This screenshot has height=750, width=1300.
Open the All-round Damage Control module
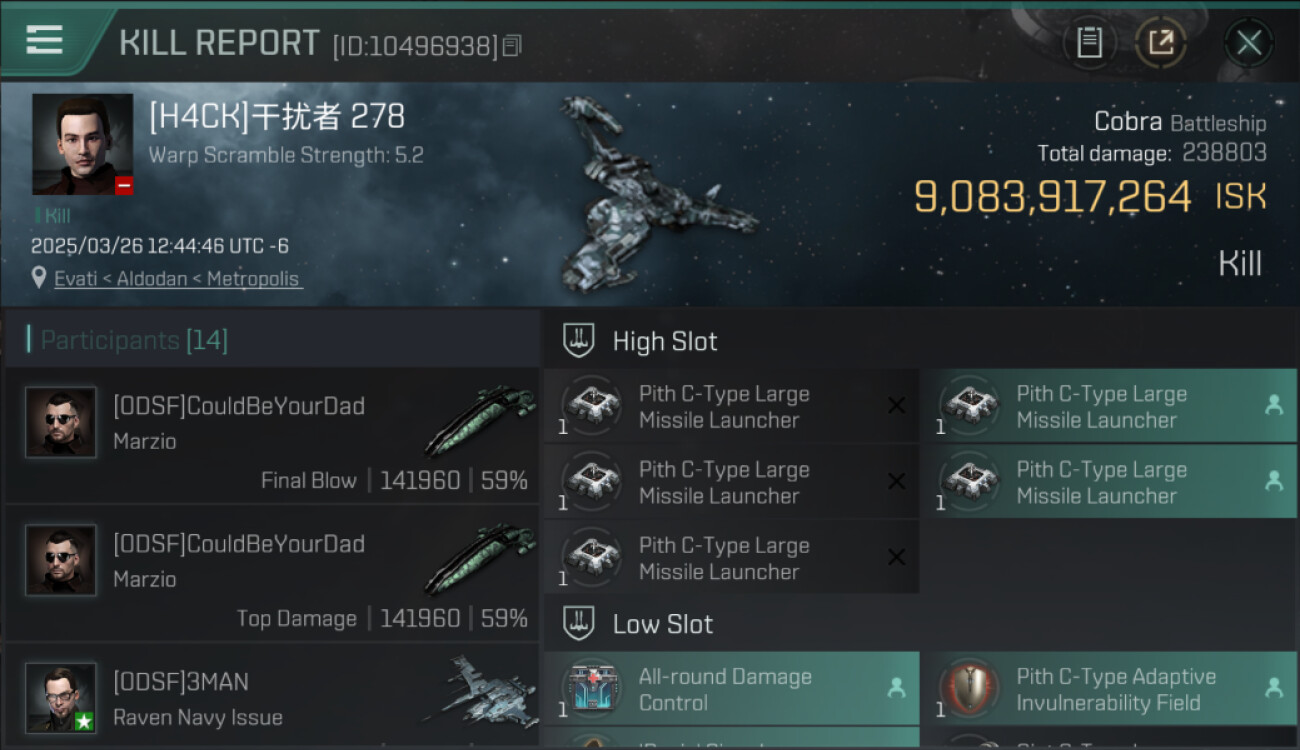732,689
